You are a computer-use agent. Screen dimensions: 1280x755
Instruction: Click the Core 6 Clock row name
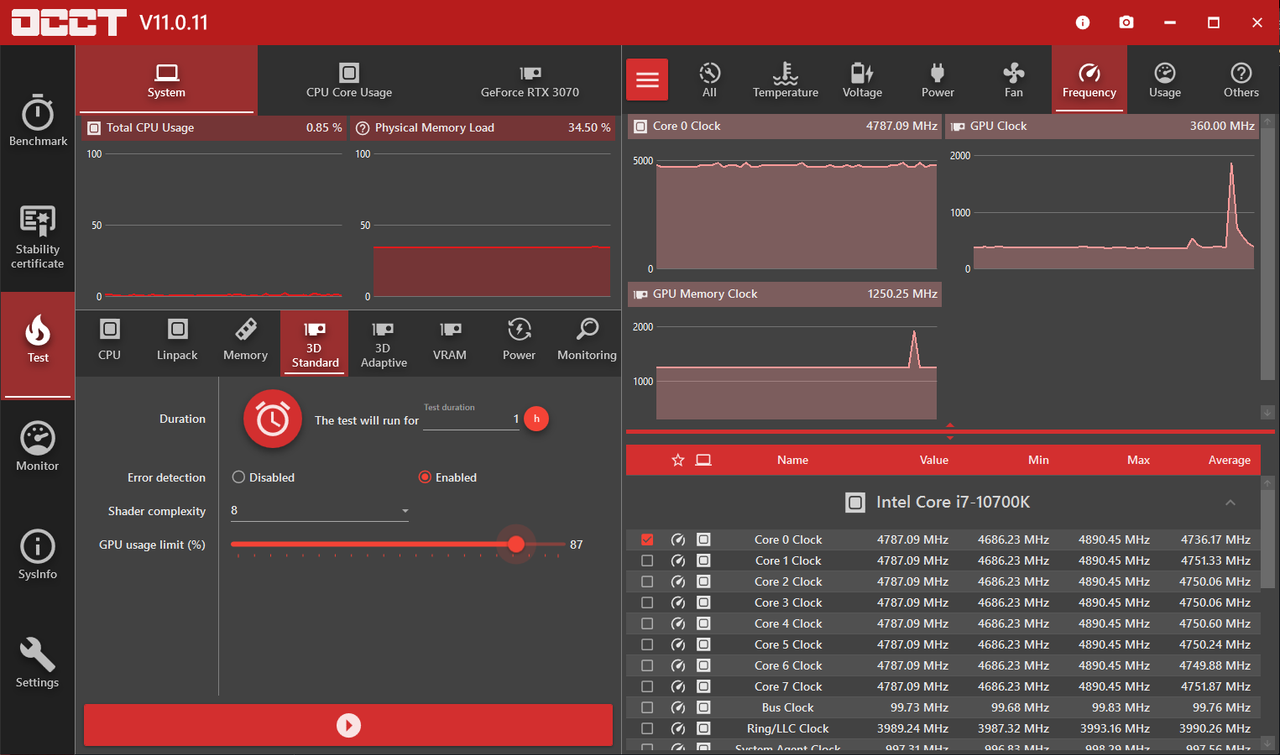pyautogui.click(x=788, y=665)
